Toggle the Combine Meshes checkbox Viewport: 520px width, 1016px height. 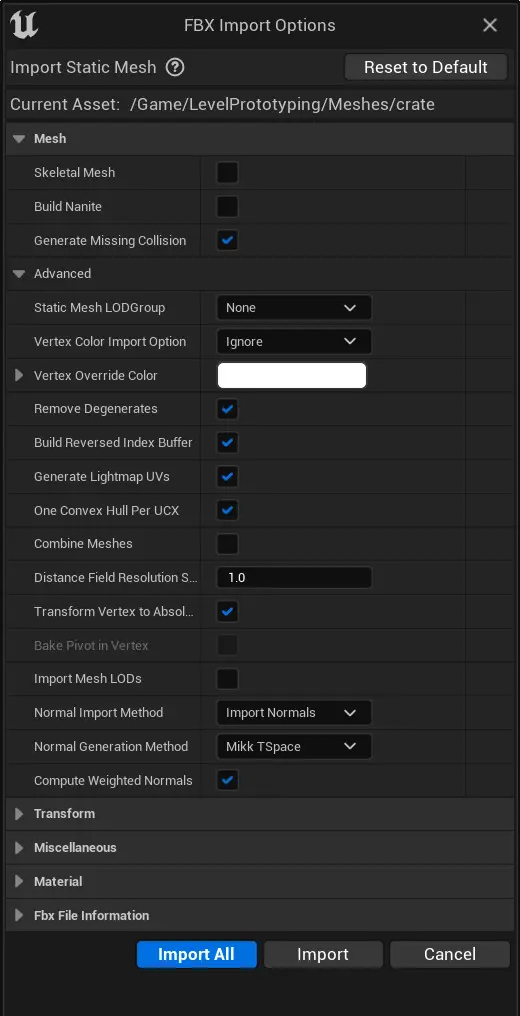click(x=227, y=544)
